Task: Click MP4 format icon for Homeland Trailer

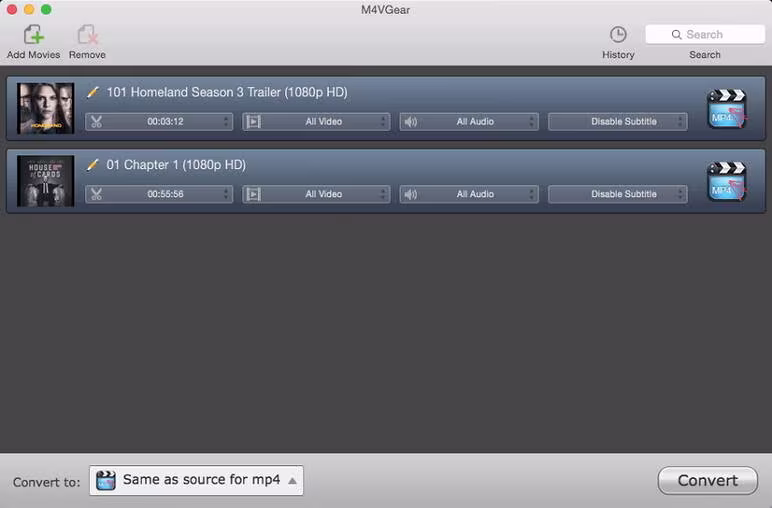Action: coord(727,109)
